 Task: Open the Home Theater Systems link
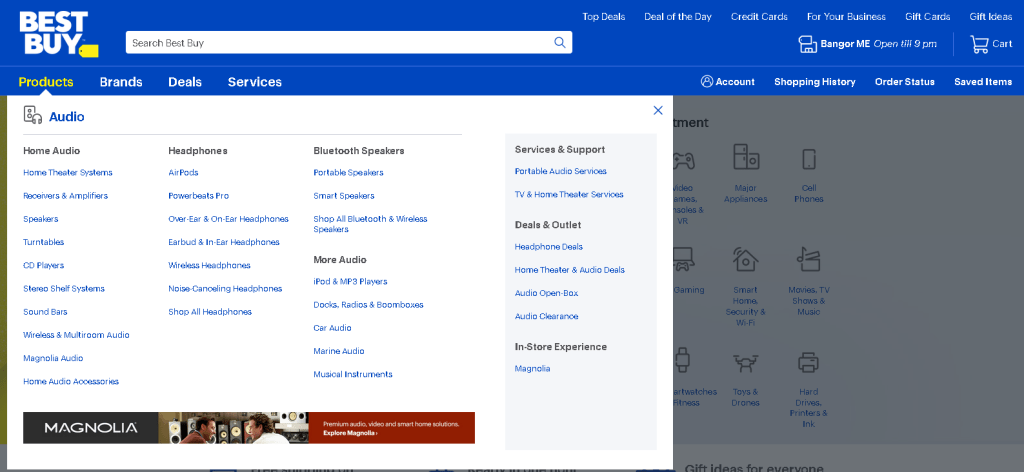coord(68,173)
